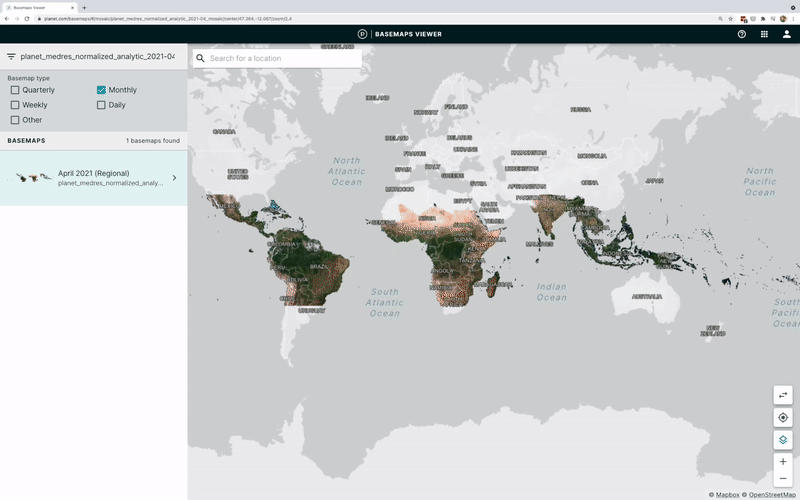Click the search magnifier icon on map

pyautogui.click(x=201, y=58)
